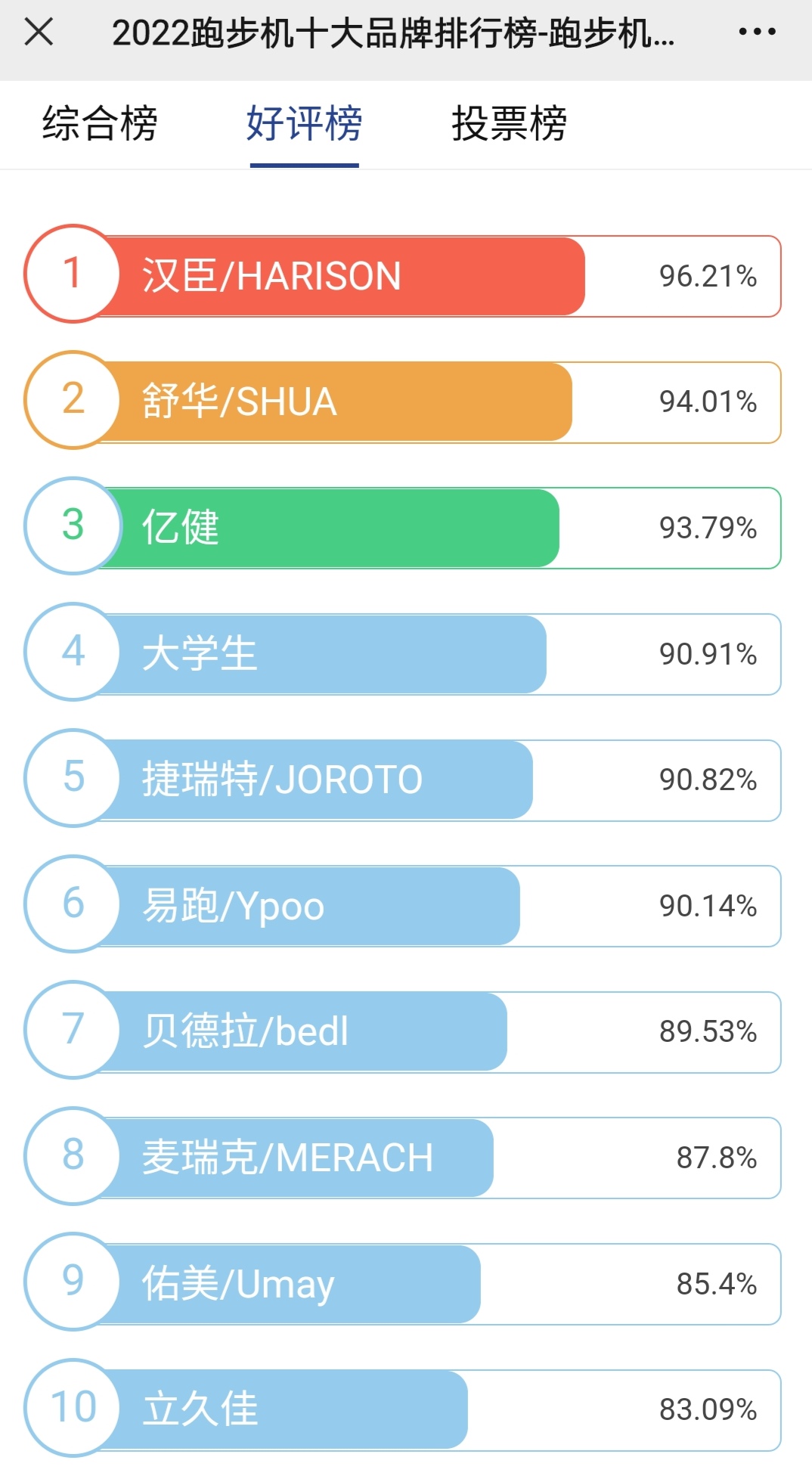Tap the rank 10 circle badge
Viewport: 812px width, 1482px height.
[x=73, y=1408]
